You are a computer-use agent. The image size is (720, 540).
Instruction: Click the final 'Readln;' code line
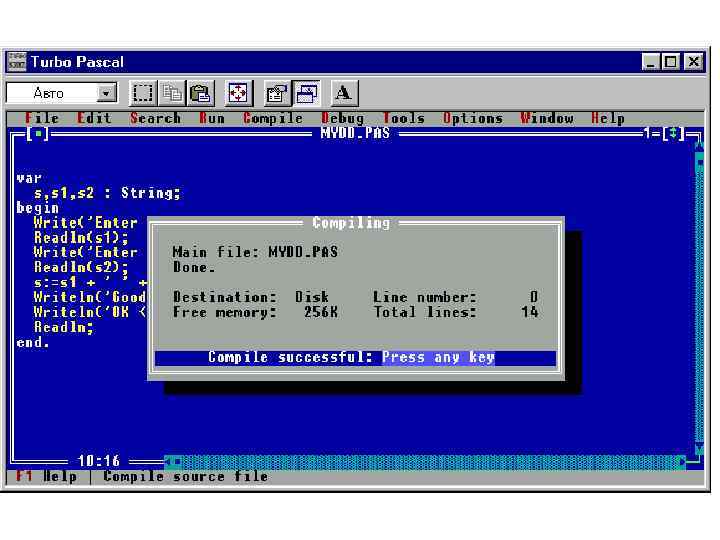(x=64, y=327)
